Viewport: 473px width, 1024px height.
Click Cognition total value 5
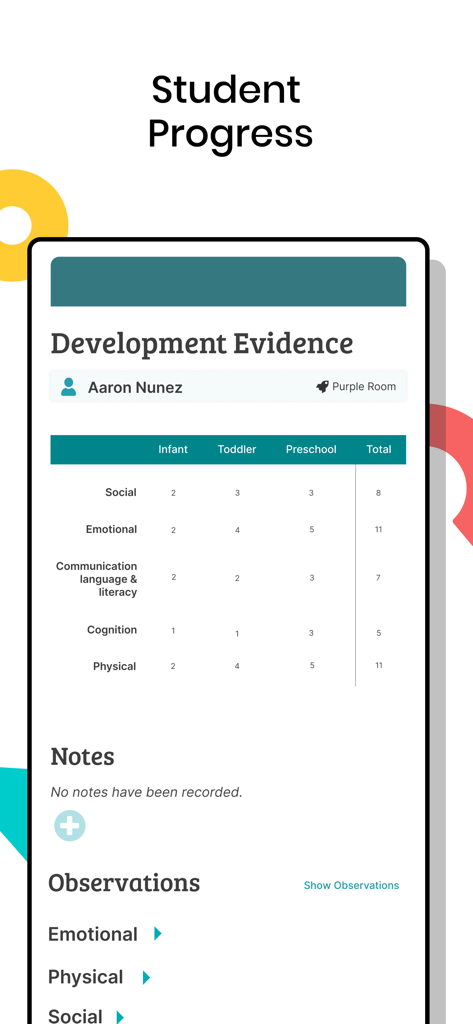pos(378,633)
